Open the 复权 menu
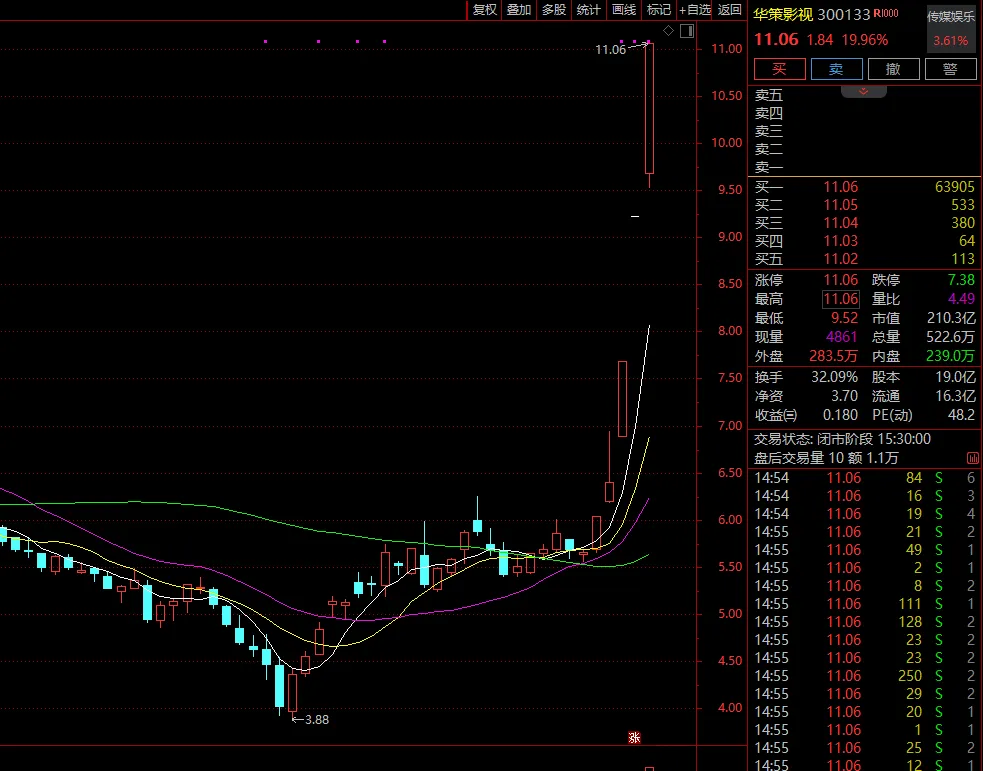 [484, 10]
